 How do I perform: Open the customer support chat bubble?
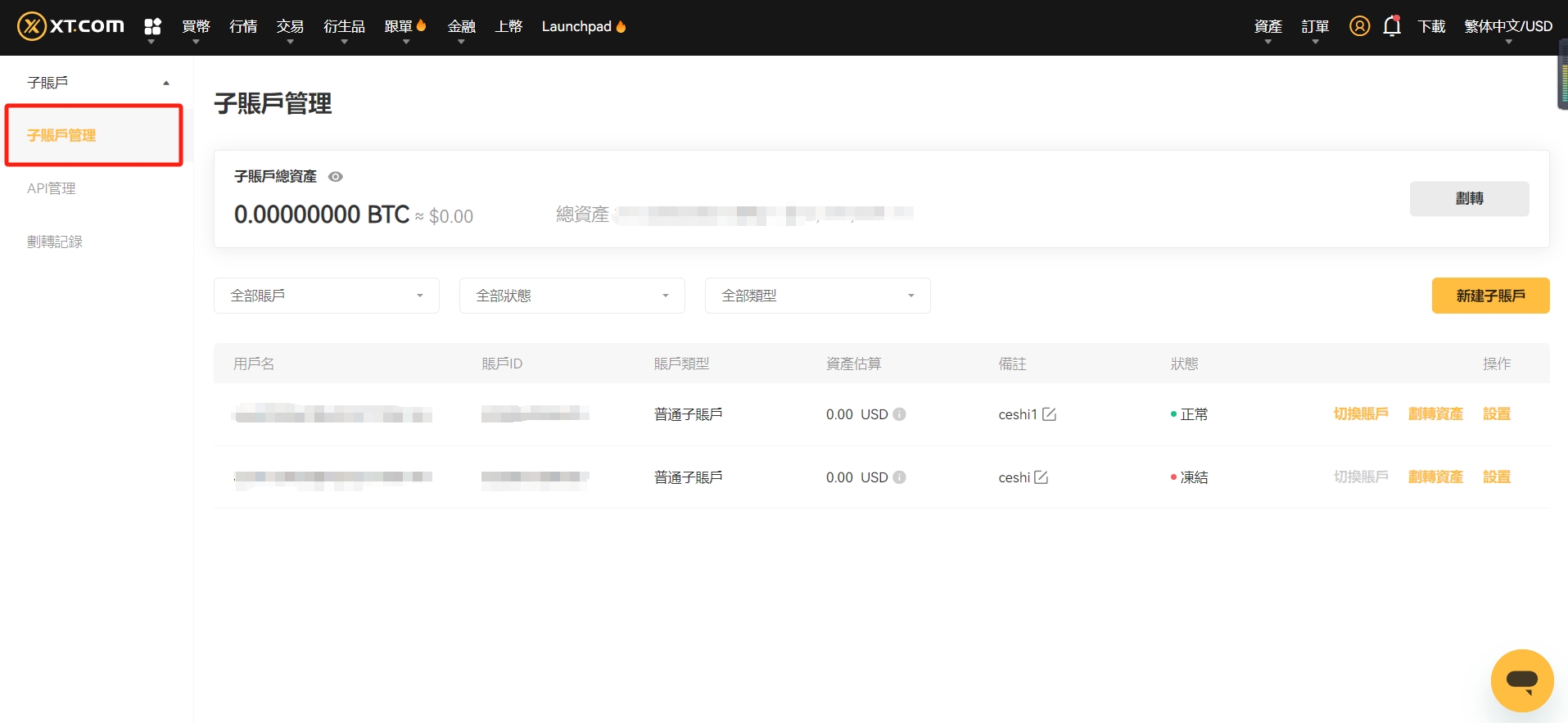pyautogui.click(x=1522, y=680)
